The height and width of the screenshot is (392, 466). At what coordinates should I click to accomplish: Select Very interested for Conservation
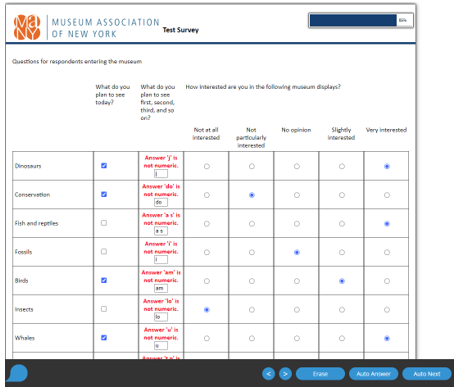pyautogui.click(x=387, y=195)
